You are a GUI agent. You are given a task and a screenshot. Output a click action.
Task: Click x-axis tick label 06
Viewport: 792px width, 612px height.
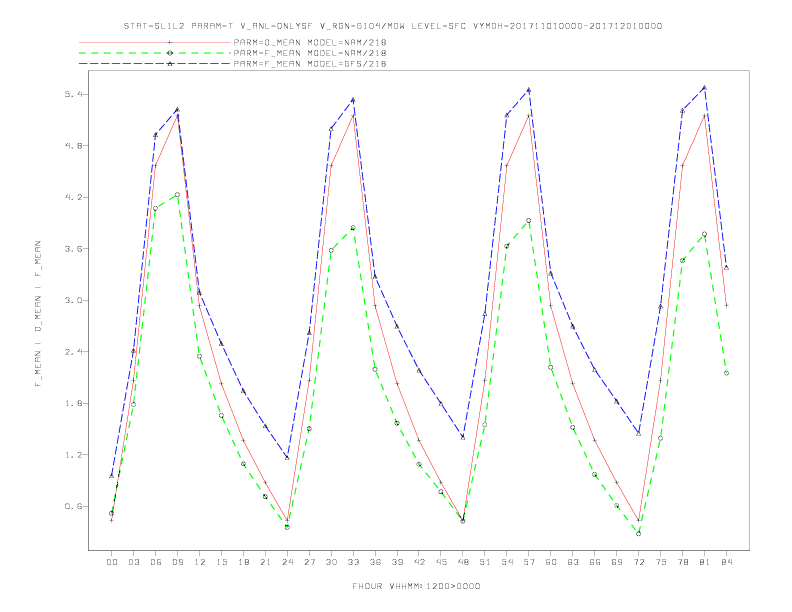pos(156,562)
